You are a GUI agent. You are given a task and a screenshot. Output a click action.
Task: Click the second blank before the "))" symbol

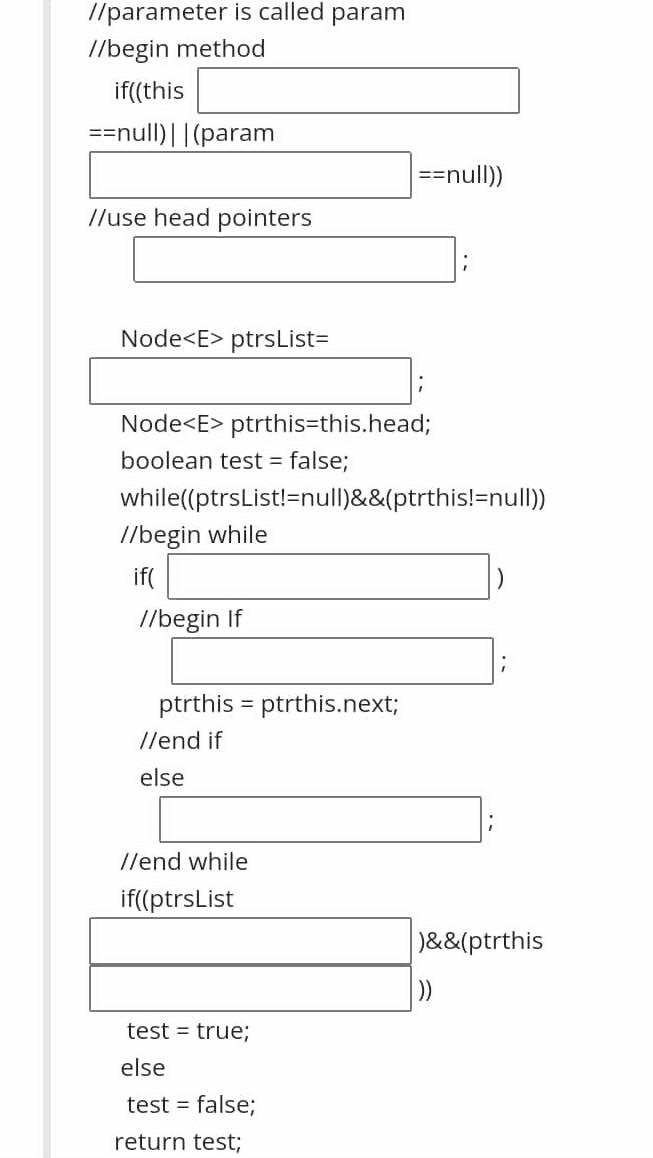click(250, 989)
